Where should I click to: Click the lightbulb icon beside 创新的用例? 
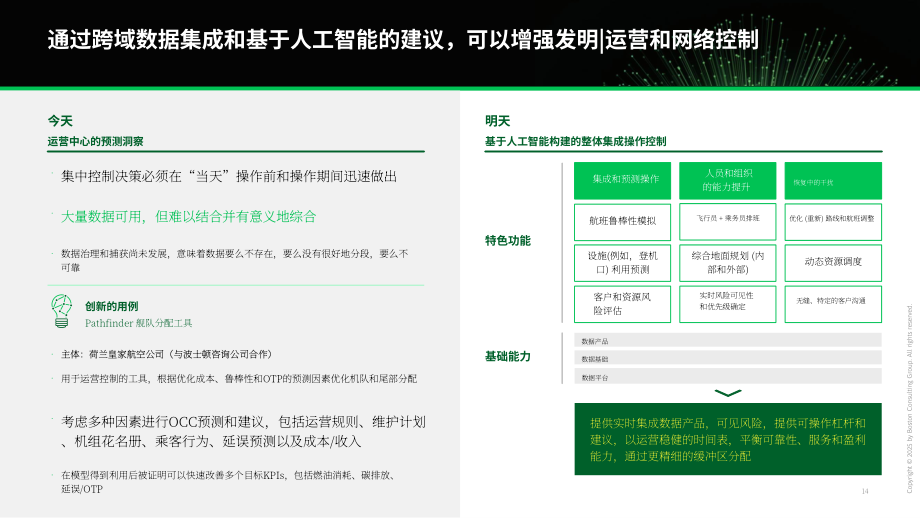coord(62,311)
